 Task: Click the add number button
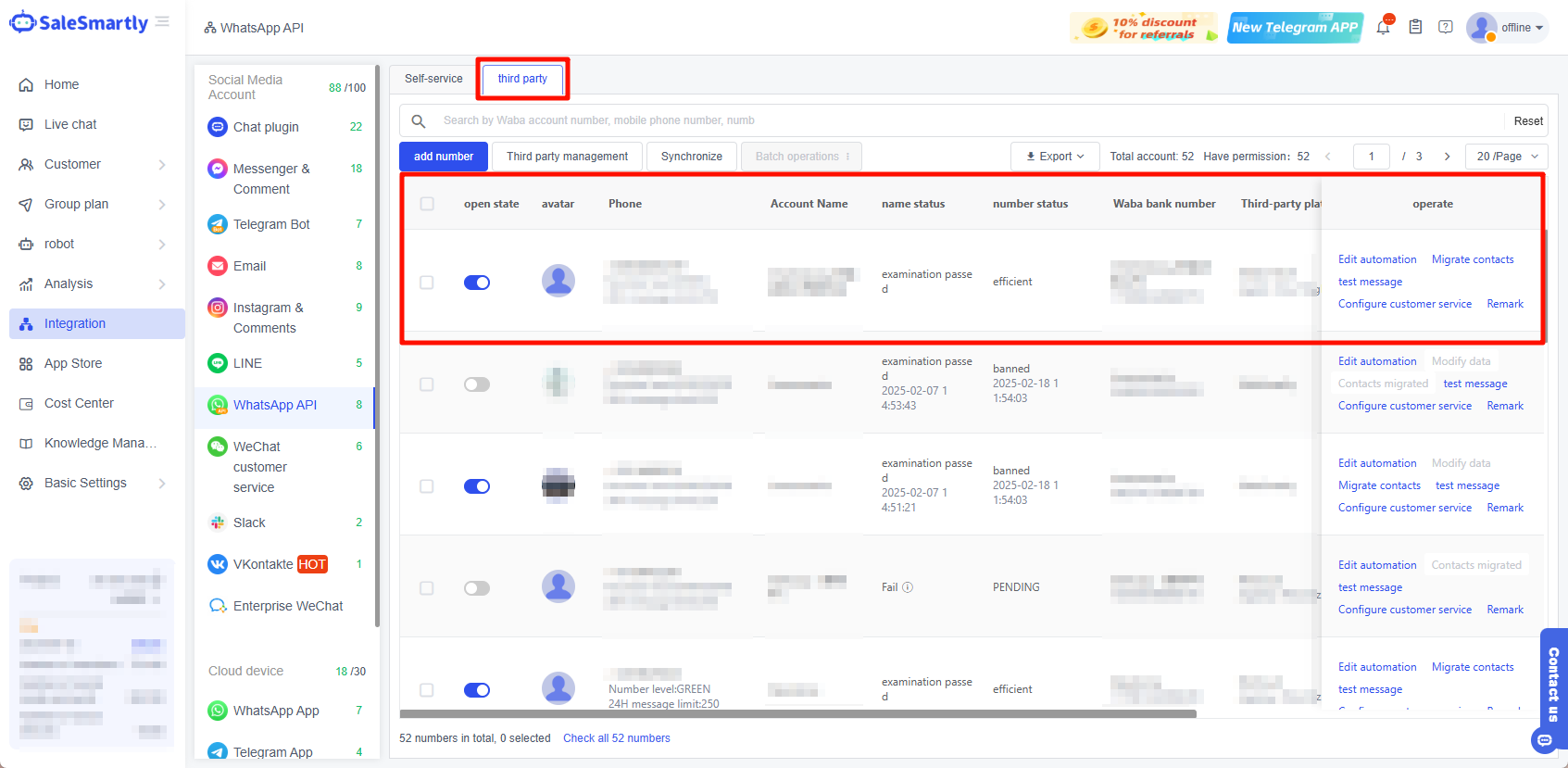pos(444,157)
